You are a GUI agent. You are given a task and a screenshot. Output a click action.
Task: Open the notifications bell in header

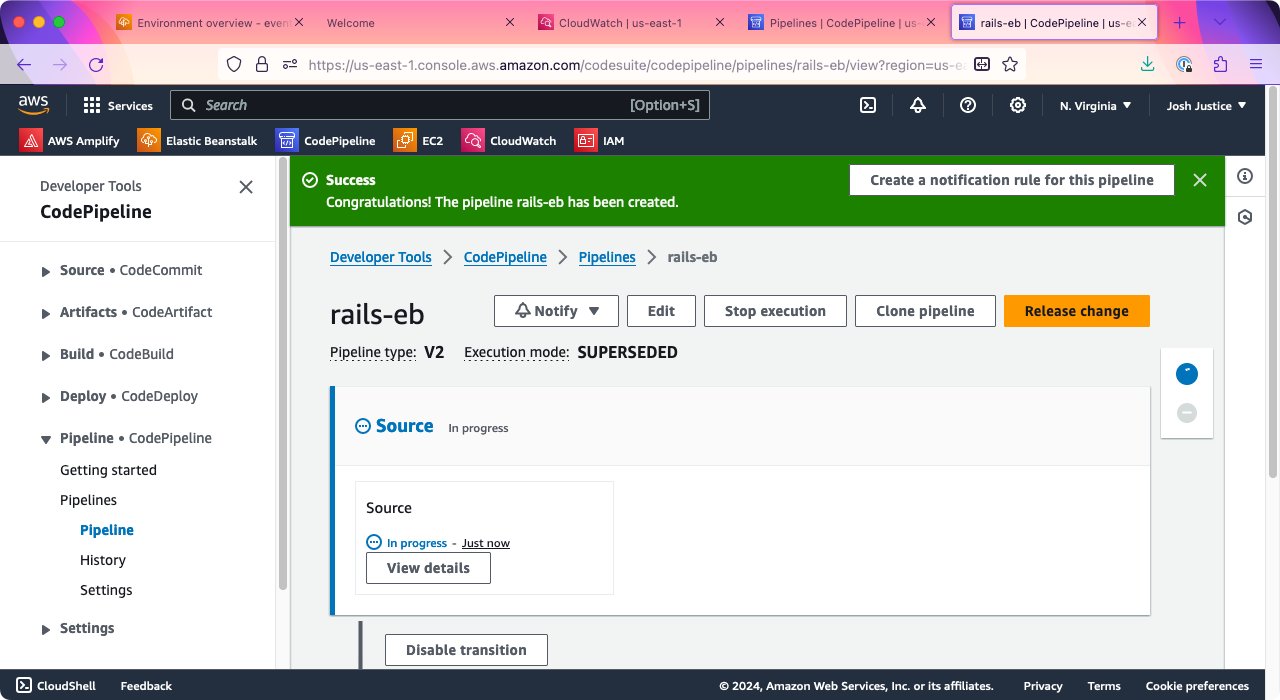(x=918, y=105)
